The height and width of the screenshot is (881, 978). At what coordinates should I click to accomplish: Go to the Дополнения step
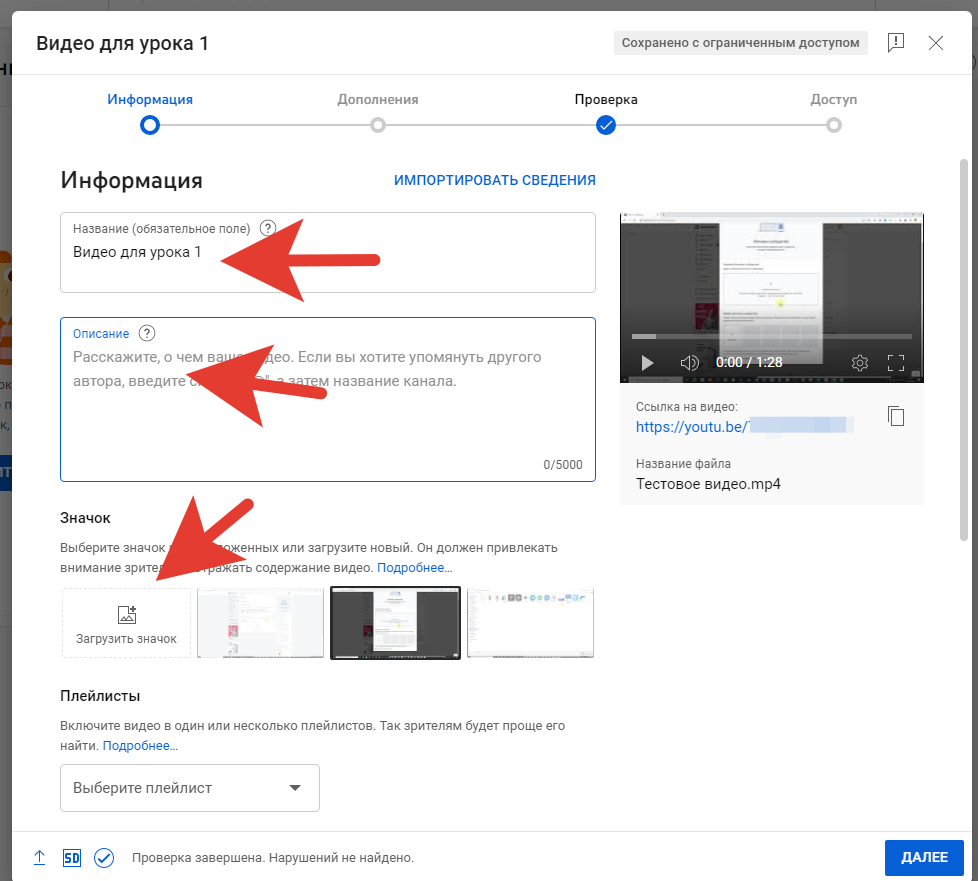coord(377,114)
